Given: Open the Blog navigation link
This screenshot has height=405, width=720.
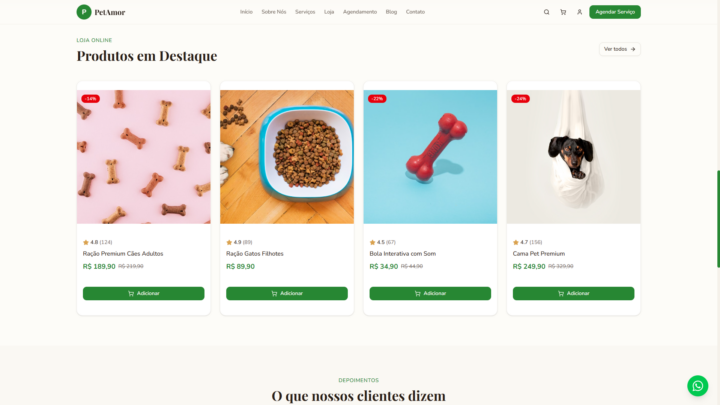Looking at the screenshot, I should click(x=391, y=12).
